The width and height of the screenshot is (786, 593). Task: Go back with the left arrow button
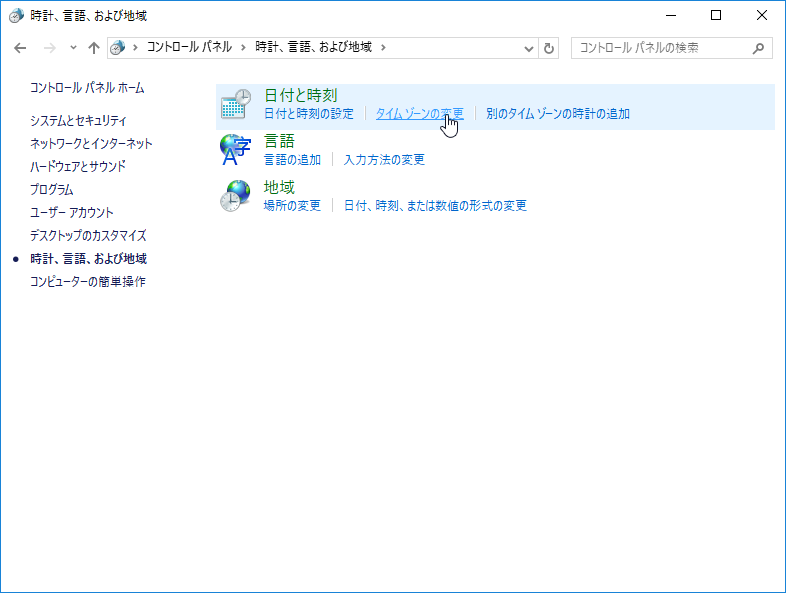click(x=20, y=48)
